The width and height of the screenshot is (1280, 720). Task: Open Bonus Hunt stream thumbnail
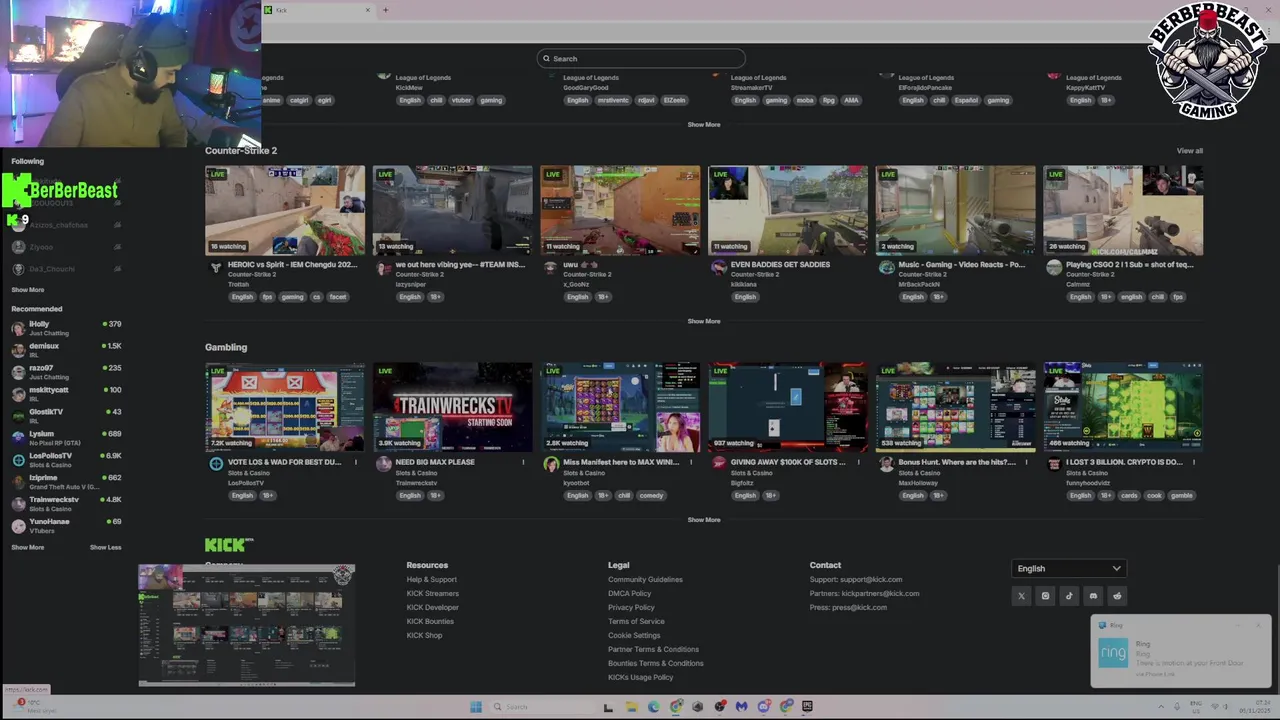[x=956, y=408]
